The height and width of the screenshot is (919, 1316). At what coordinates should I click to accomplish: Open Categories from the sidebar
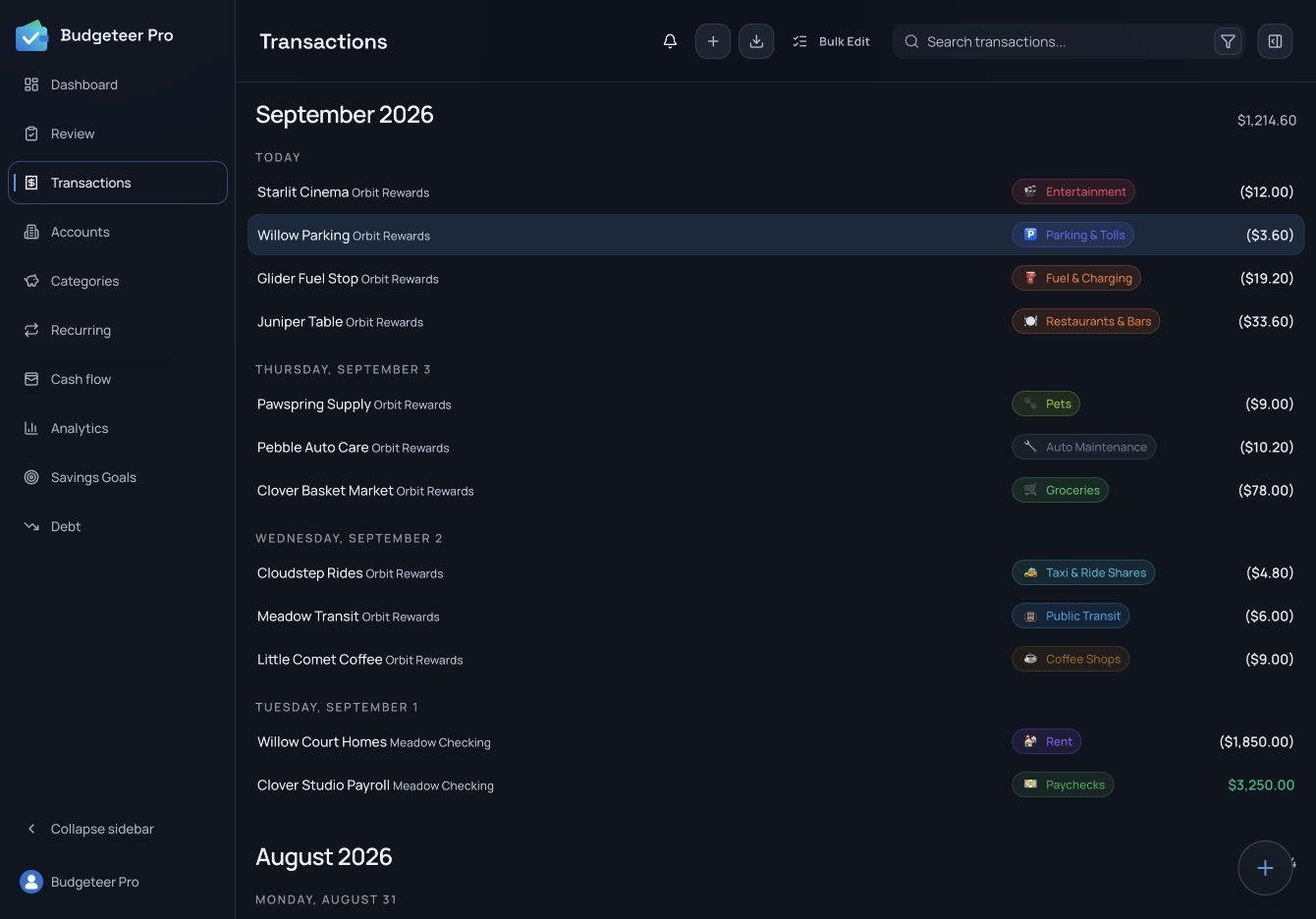tap(118, 281)
